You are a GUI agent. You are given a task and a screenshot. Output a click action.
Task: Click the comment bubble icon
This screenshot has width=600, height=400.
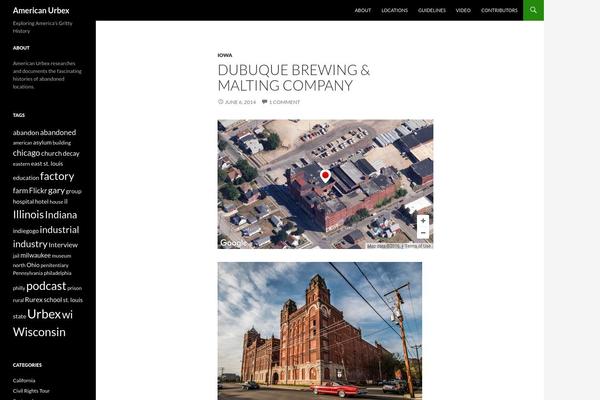264,102
